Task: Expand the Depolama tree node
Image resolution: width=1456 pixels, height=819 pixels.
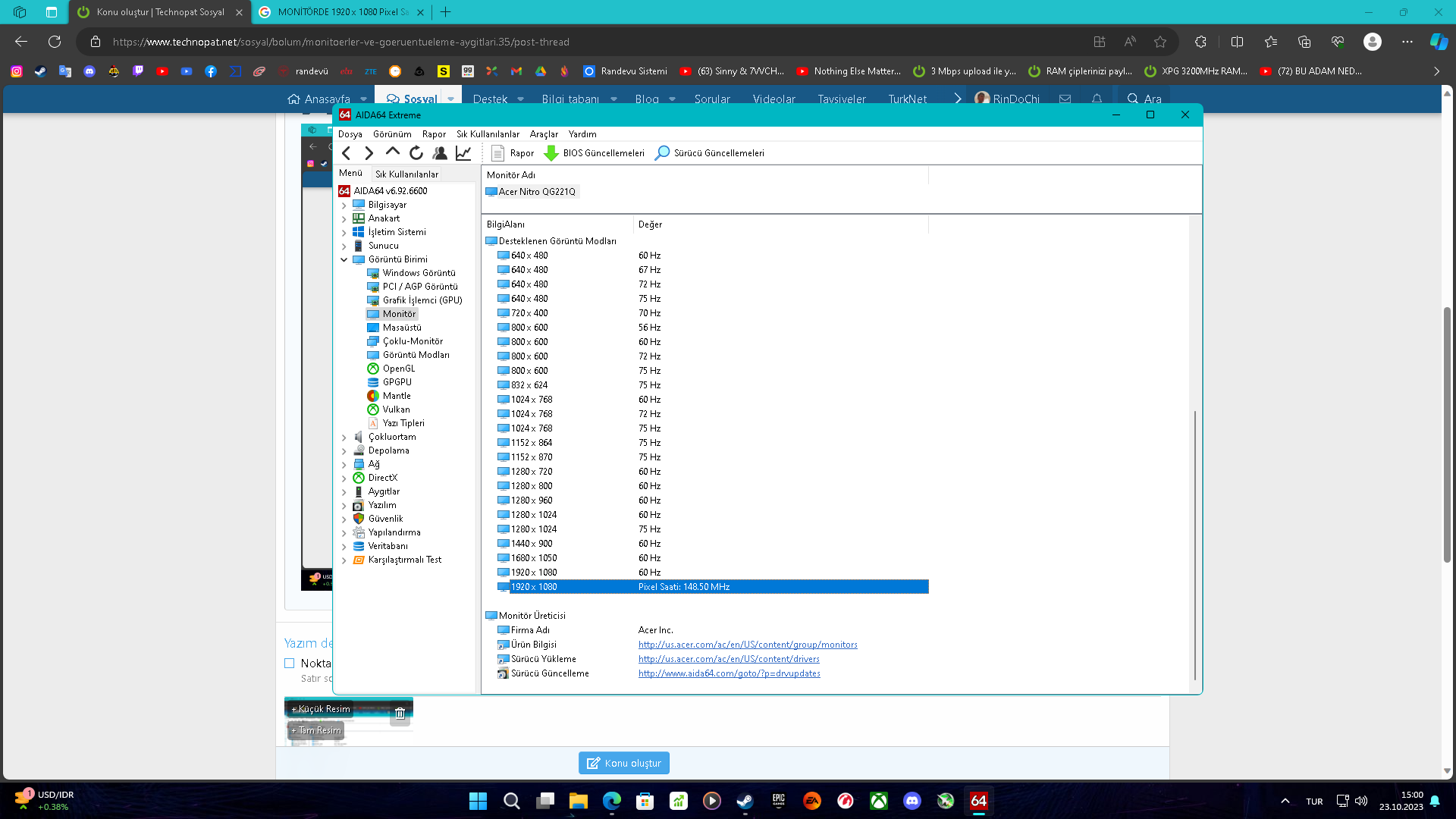Action: tap(344, 450)
